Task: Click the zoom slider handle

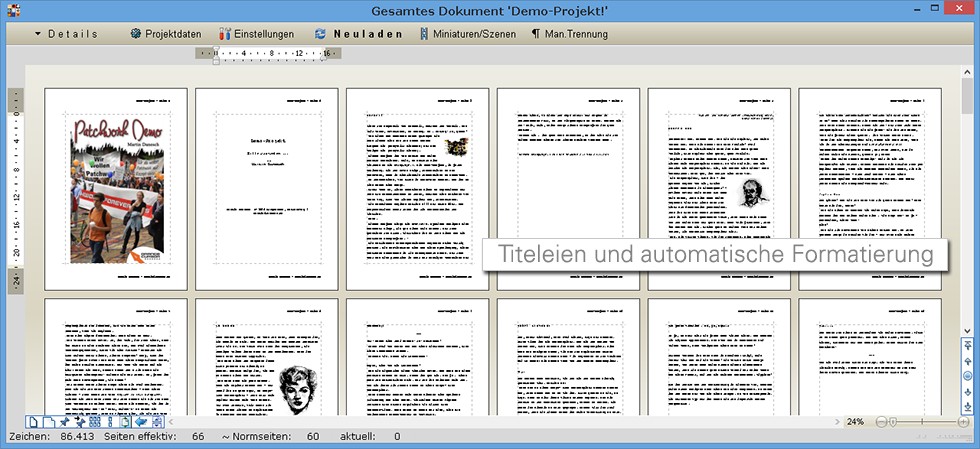Action: point(892,422)
